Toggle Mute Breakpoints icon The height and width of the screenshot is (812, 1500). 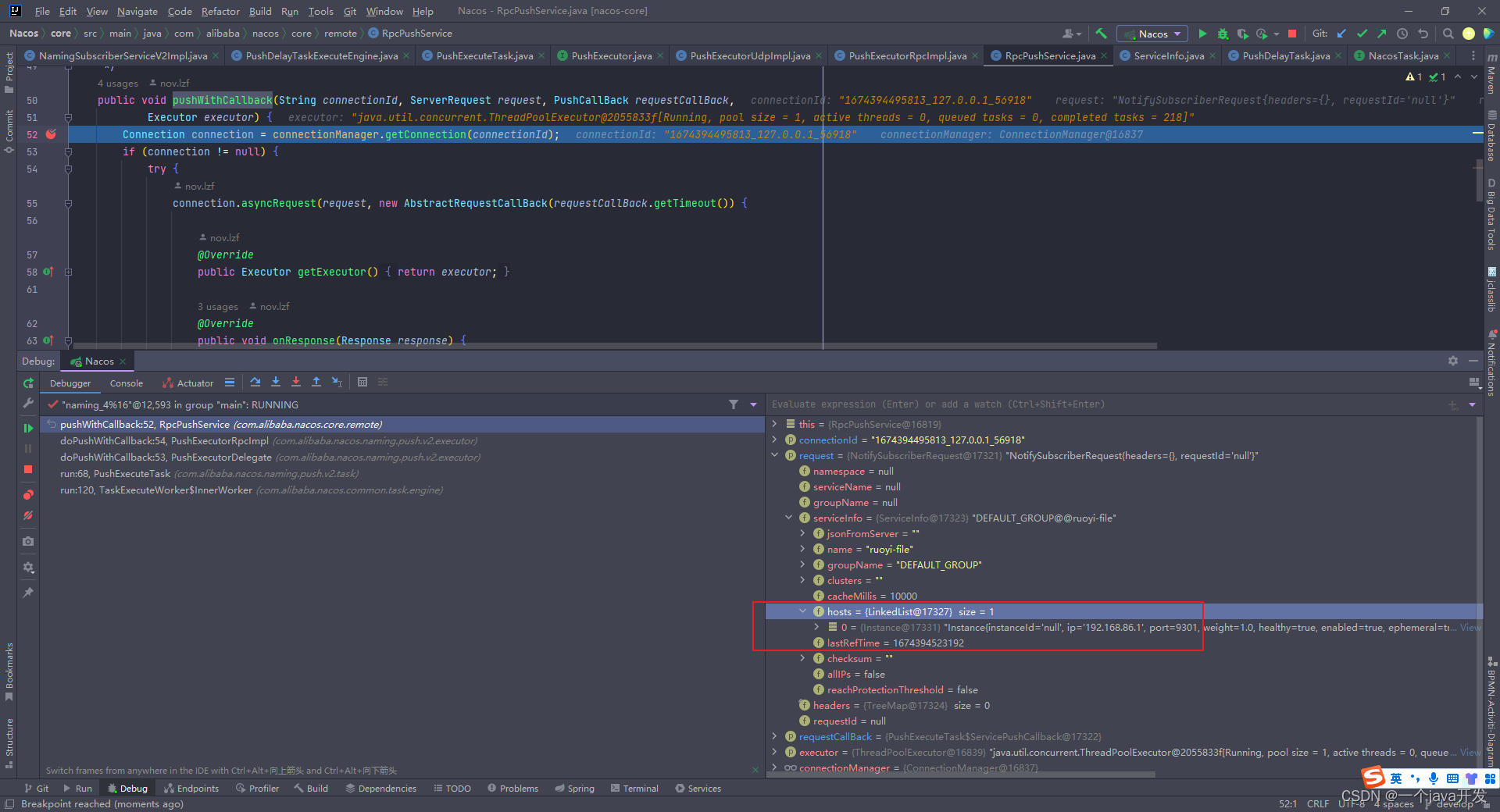pos(28,515)
